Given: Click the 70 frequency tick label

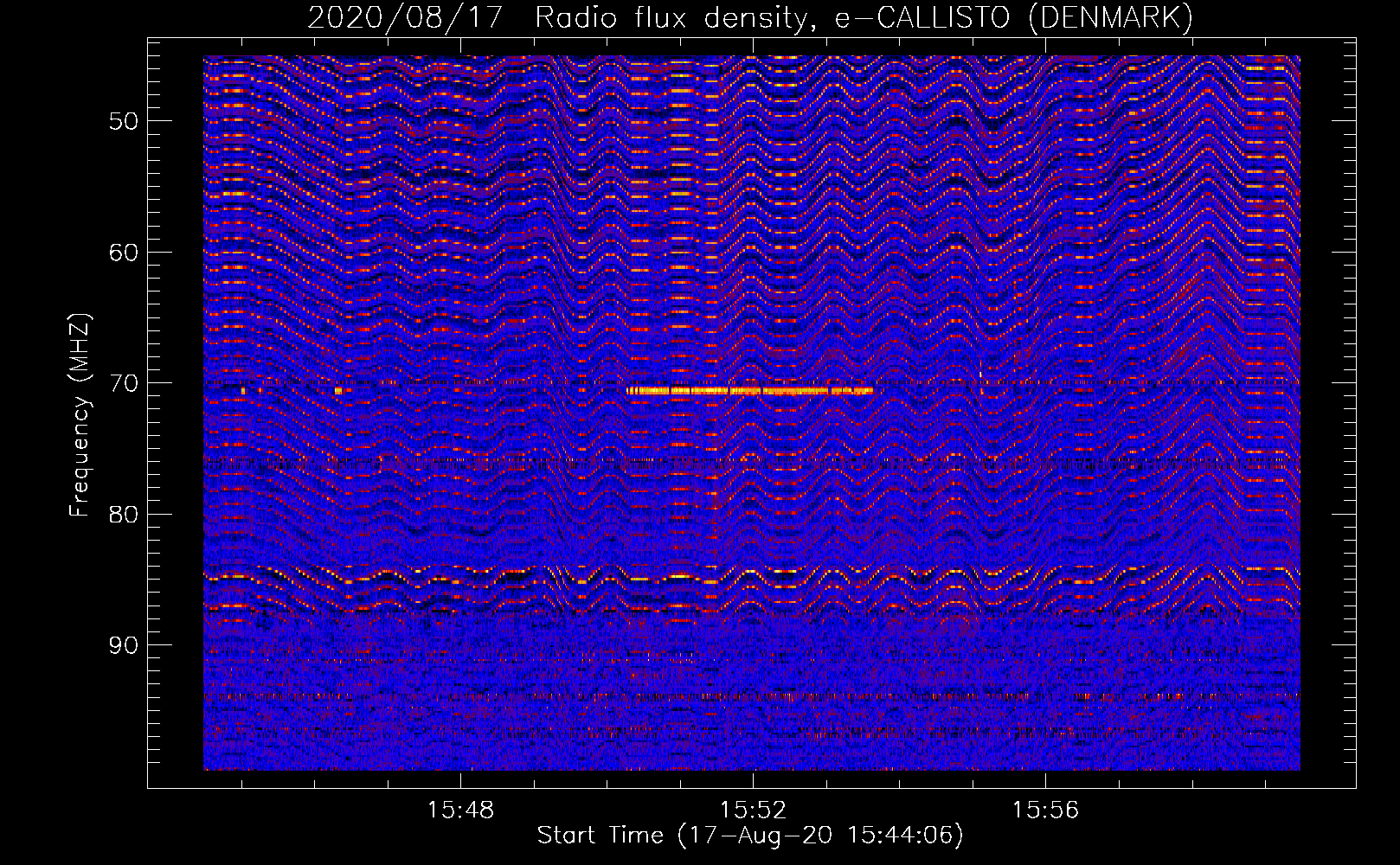Looking at the screenshot, I should point(124,383).
